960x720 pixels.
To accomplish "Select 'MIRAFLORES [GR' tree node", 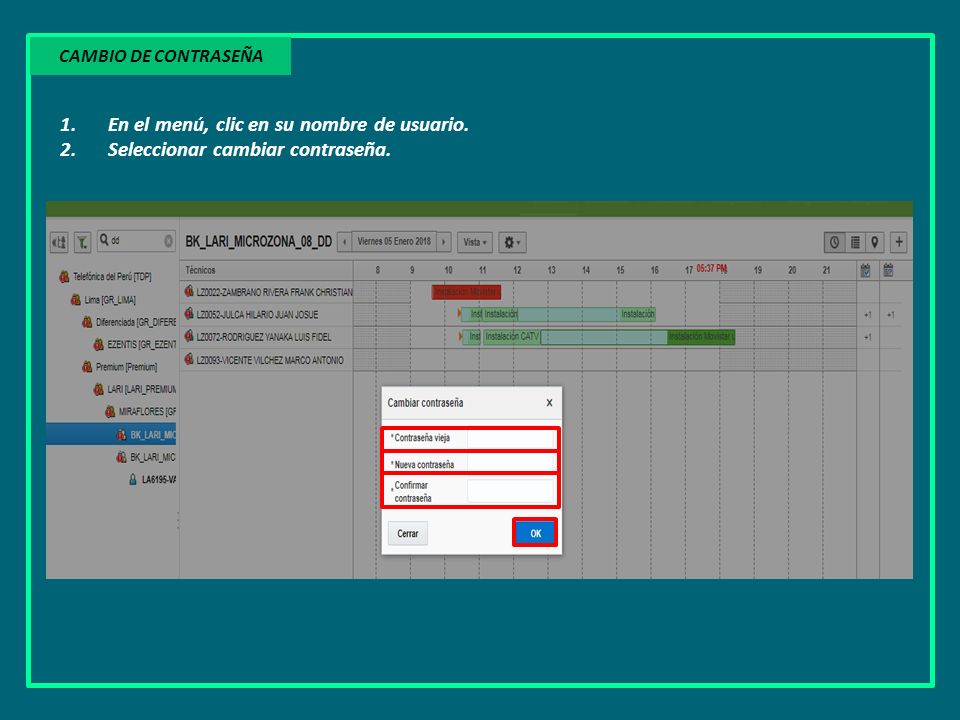I will (148, 411).
